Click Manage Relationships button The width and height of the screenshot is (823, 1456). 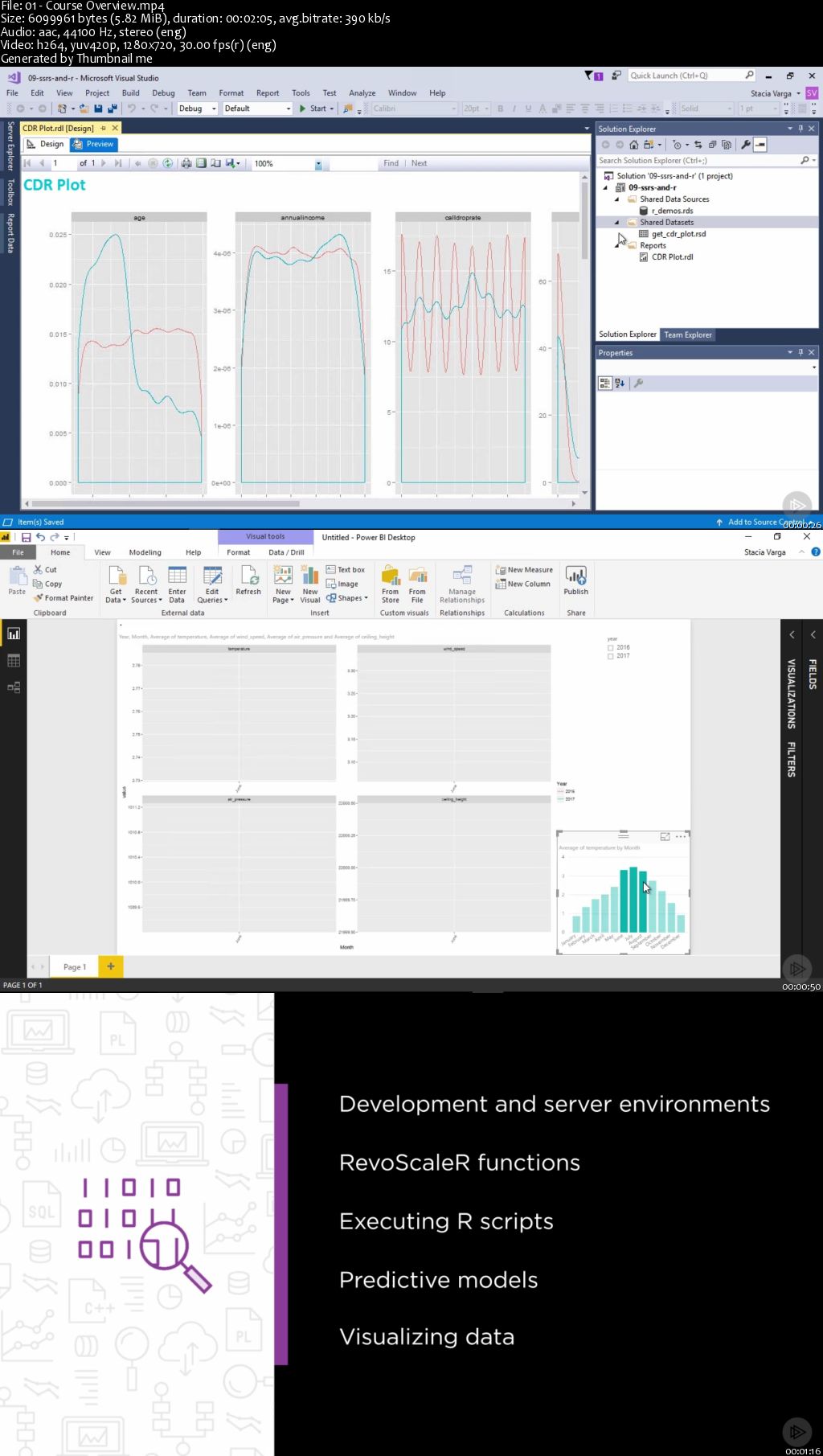click(x=462, y=584)
